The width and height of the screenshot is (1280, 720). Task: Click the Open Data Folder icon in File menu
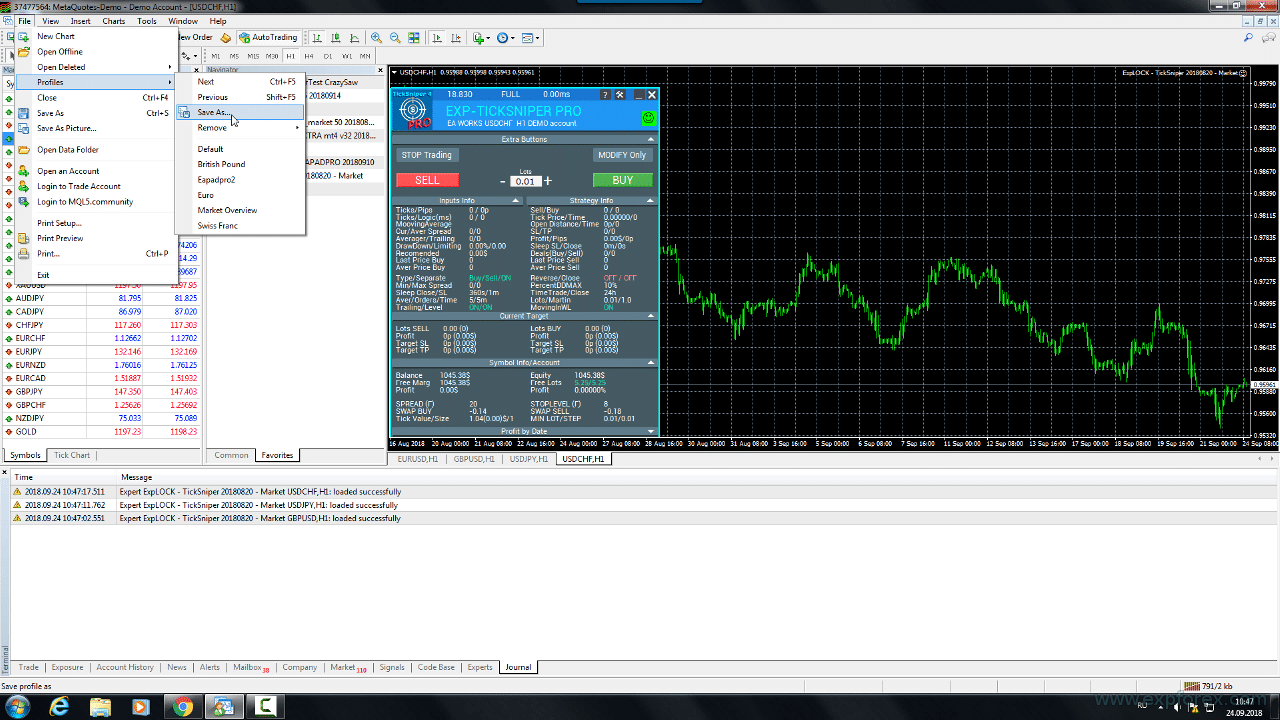[x=24, y=150]
